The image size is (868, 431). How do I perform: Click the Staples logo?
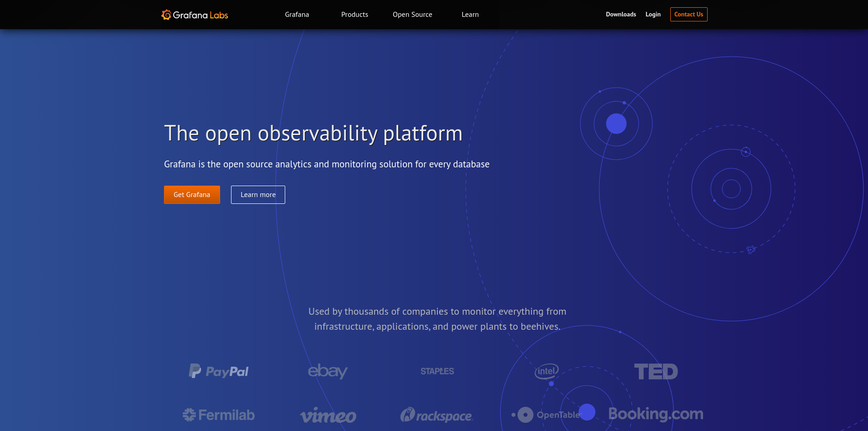coord(437,371)
